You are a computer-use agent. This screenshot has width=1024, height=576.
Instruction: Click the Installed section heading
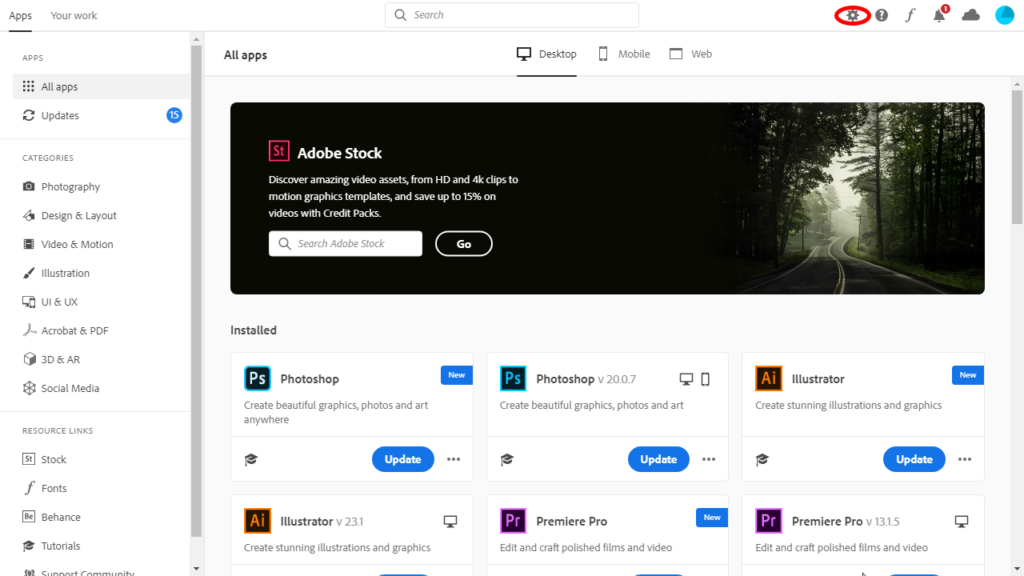253,330
